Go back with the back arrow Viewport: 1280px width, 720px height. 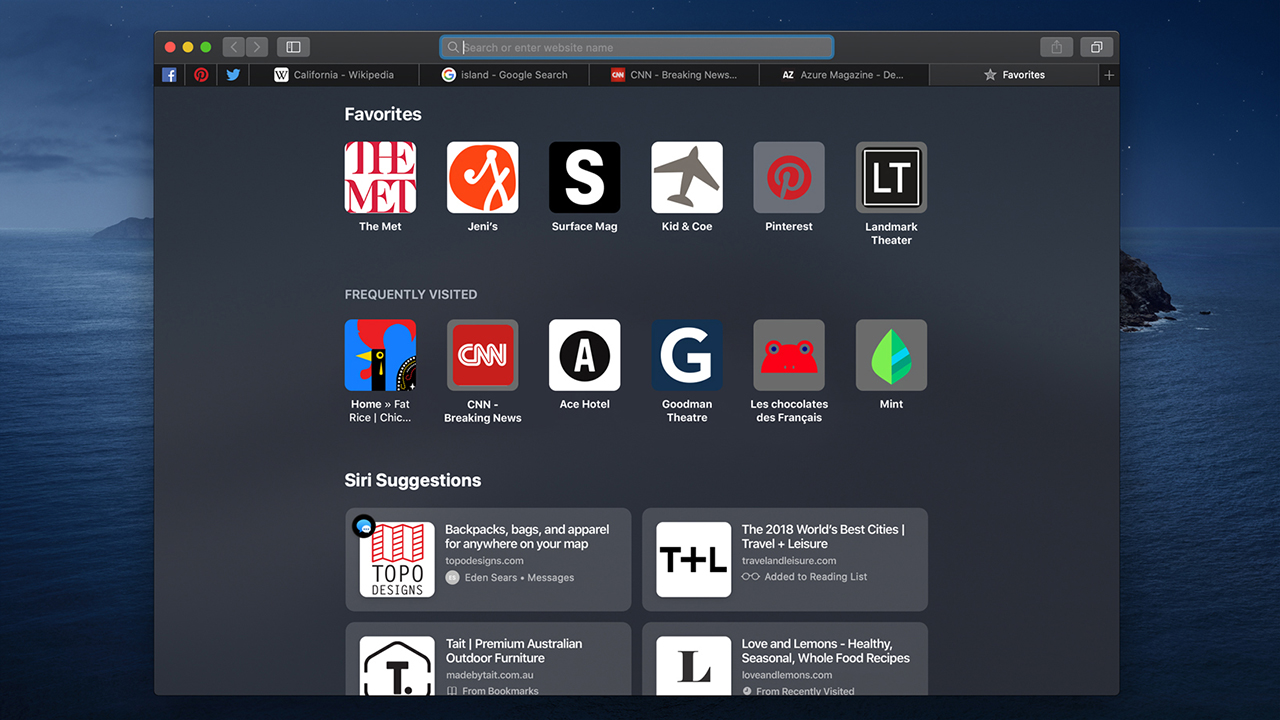(234, 47)
